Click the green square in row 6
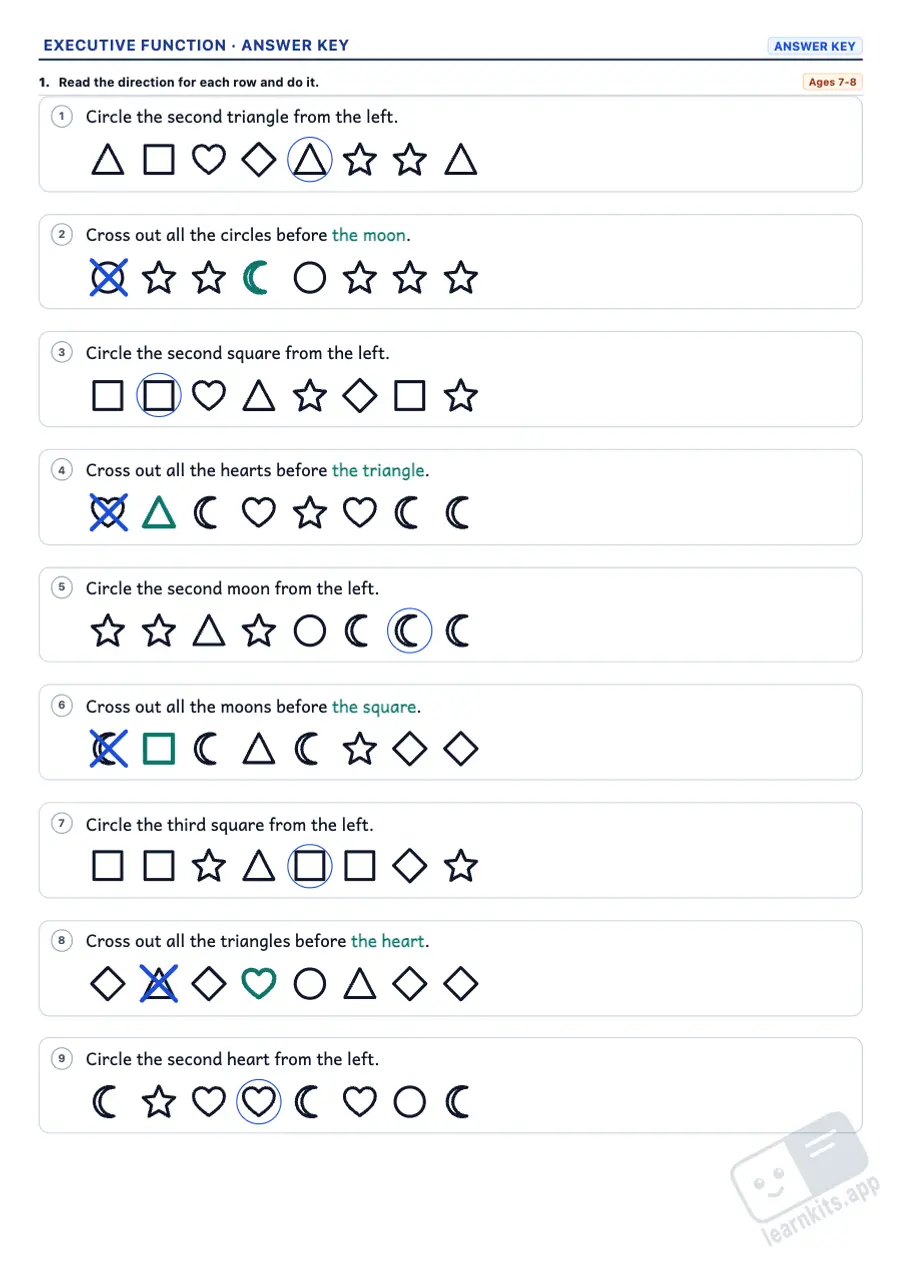 [159, 749]
